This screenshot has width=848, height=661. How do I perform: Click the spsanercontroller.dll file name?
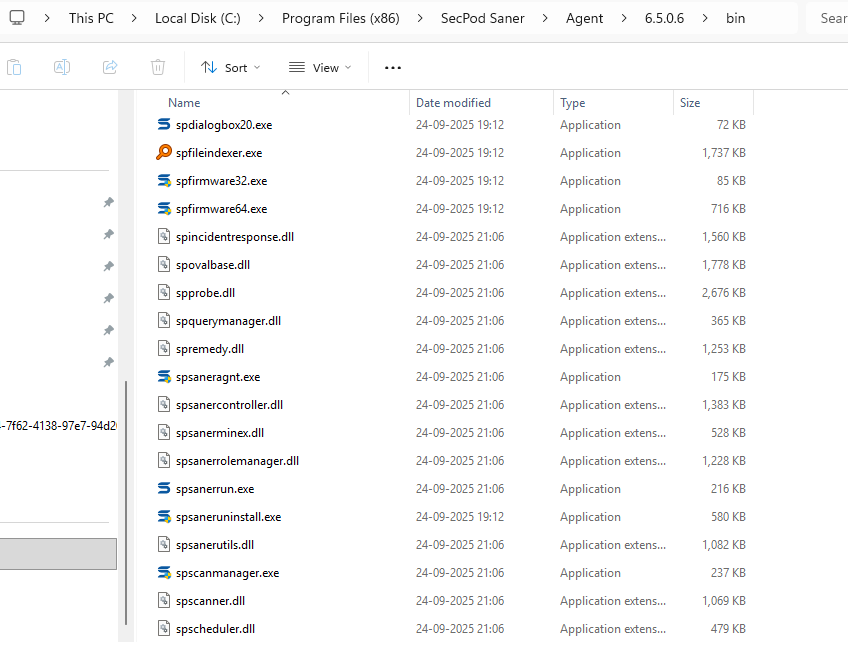click(x=229, y=405)
